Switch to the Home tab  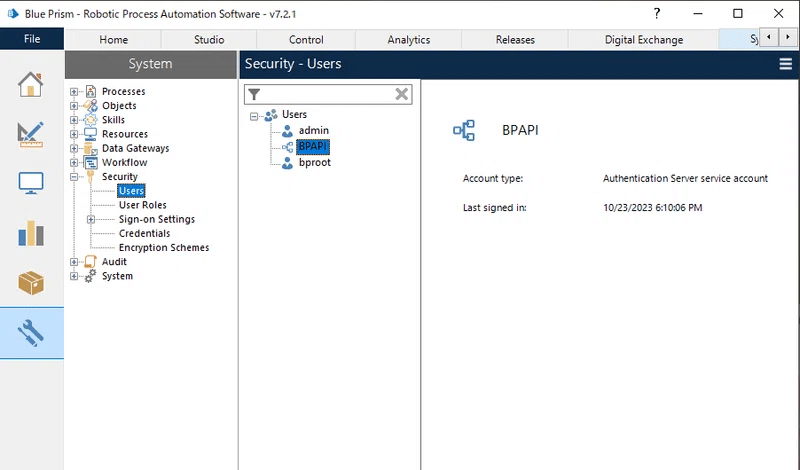tap(113, 40)
